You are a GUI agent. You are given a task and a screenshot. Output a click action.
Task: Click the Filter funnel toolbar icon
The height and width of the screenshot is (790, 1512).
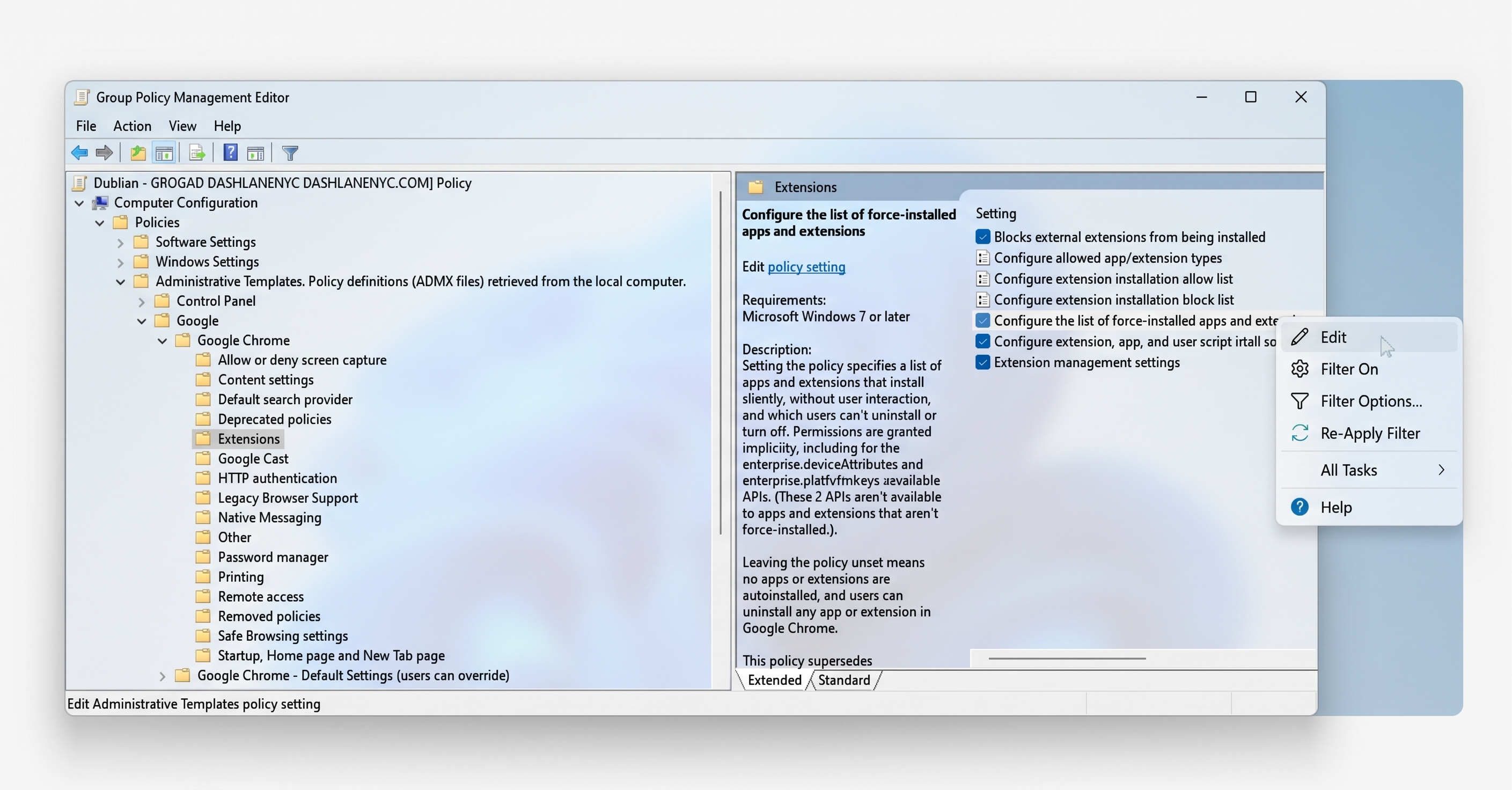point(290,153)
